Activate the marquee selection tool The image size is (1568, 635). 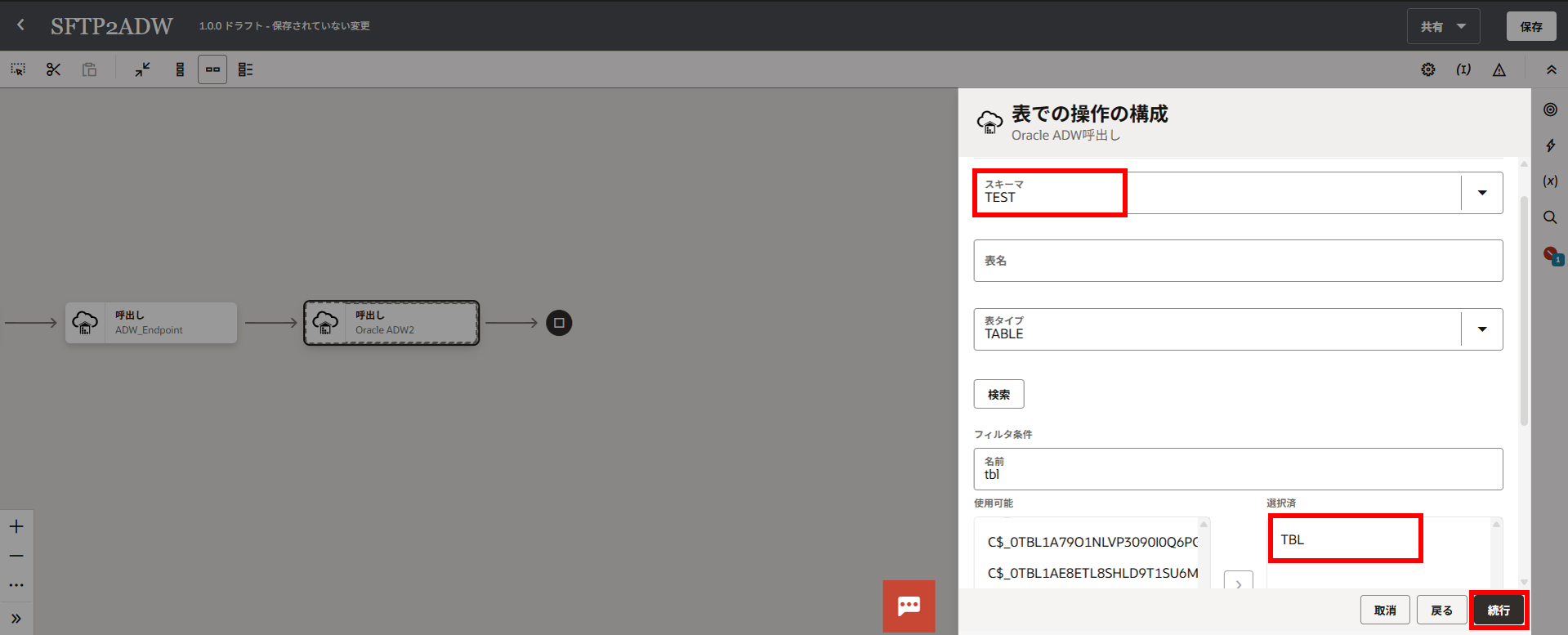(x=18, y=69)
